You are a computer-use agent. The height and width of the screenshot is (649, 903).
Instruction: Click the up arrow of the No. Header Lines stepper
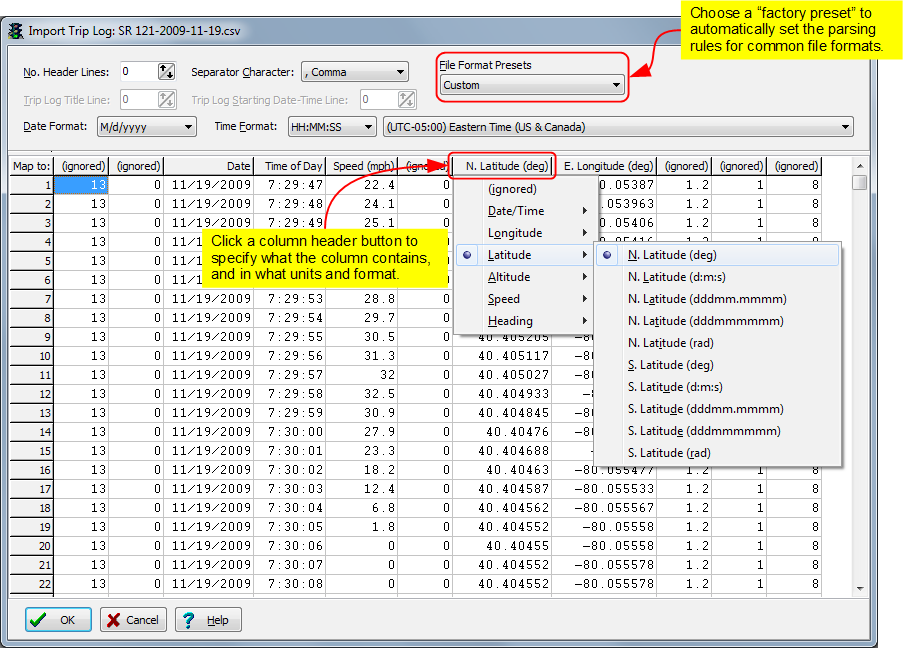[x=163, y=68]
